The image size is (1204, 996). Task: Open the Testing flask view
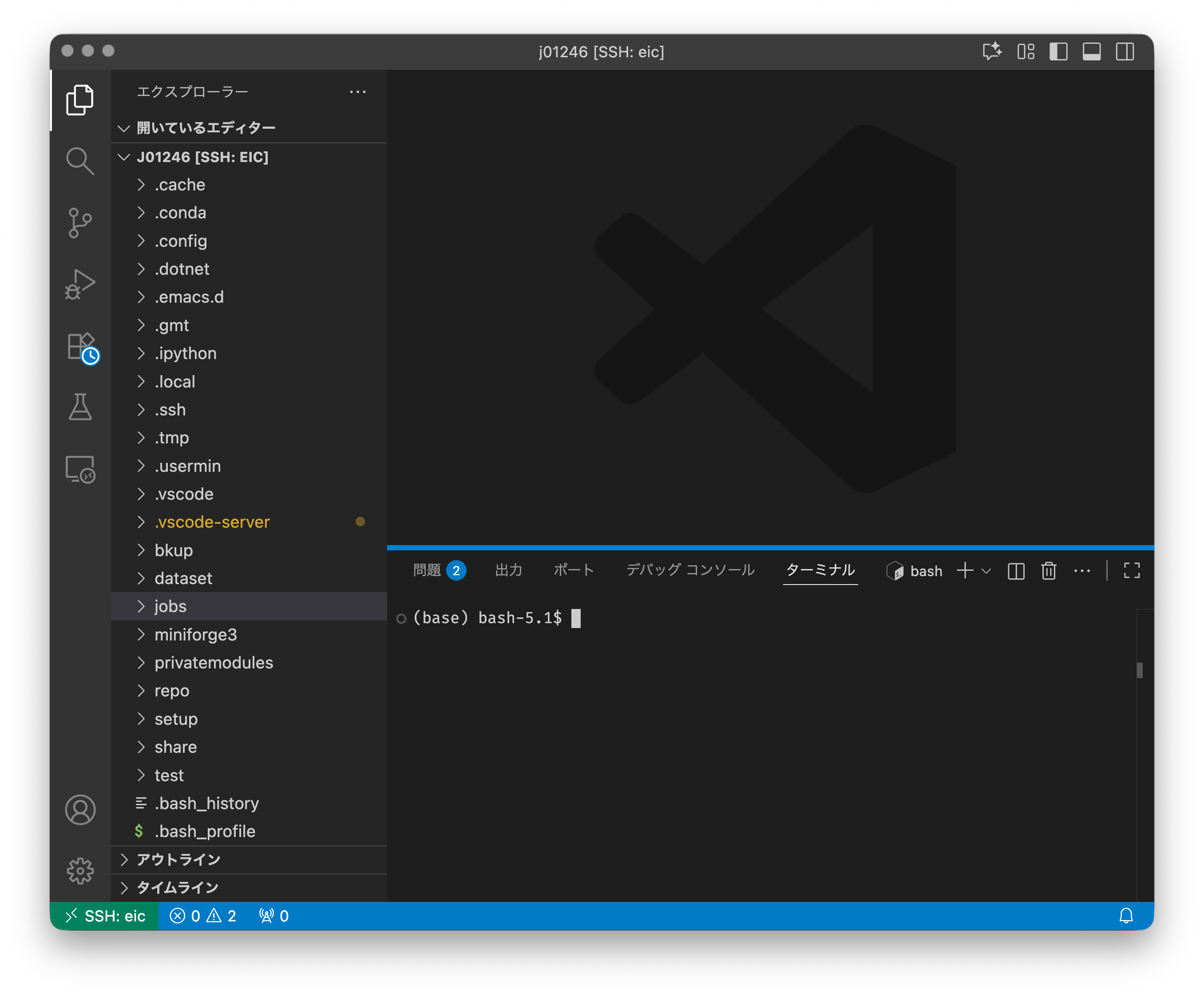click(x=80, y=407)
